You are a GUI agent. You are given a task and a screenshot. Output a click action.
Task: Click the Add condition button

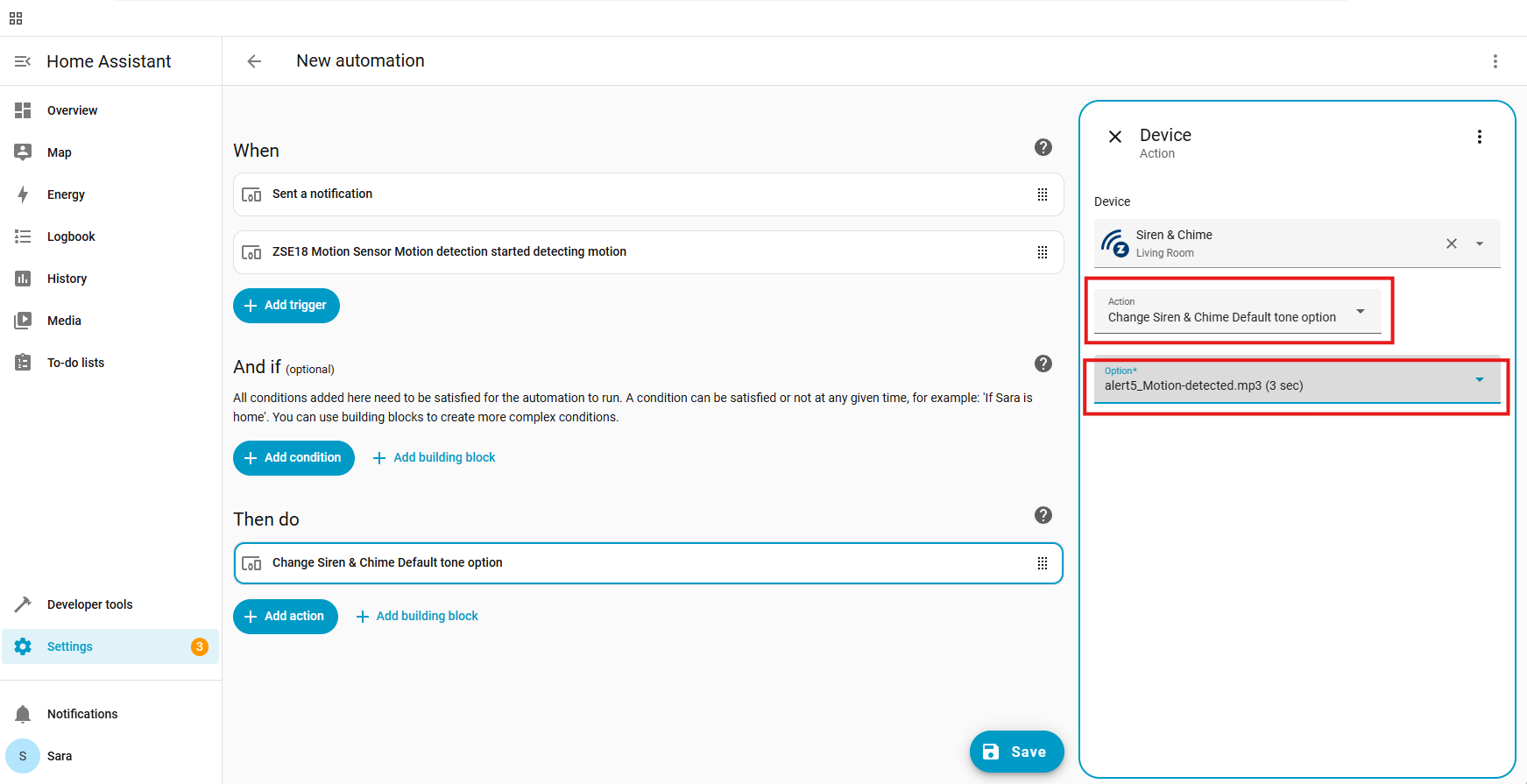pos(293,458)
